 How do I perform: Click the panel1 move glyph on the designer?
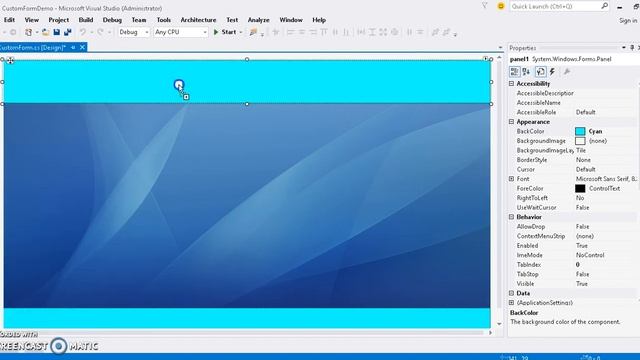coord(10,61)
